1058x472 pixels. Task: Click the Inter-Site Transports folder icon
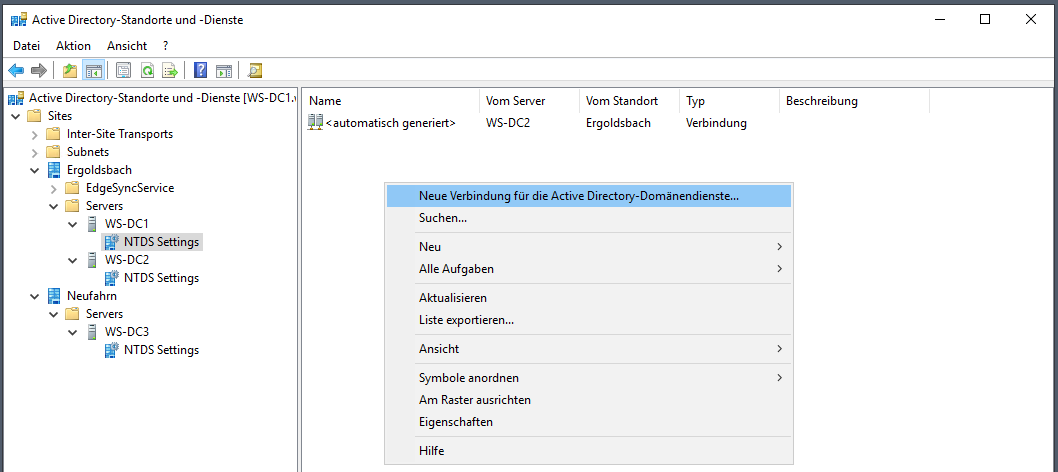click(x=53, y=134)
